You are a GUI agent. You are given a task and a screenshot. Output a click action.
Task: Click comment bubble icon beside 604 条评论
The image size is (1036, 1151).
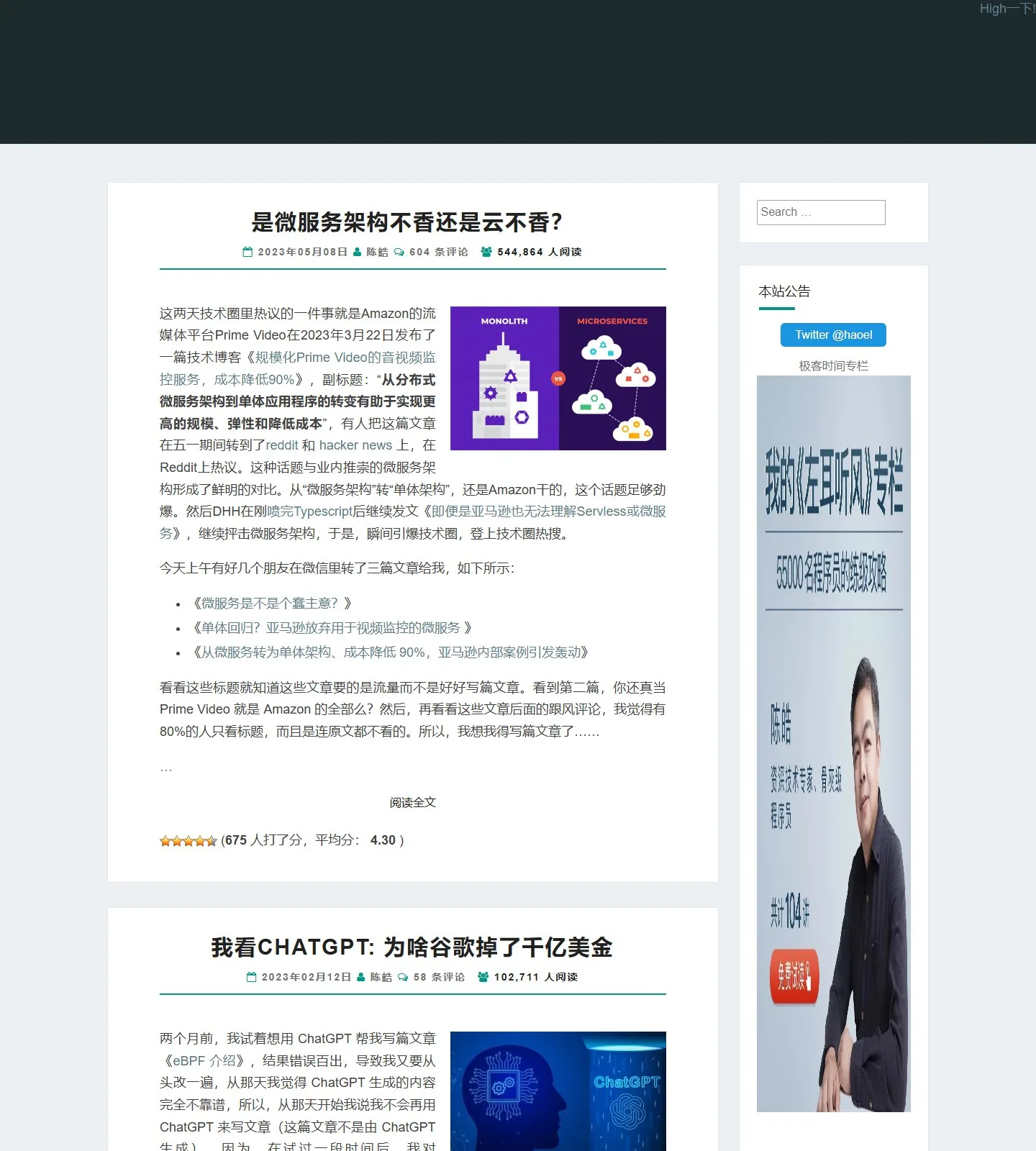(x=399, y=252)
